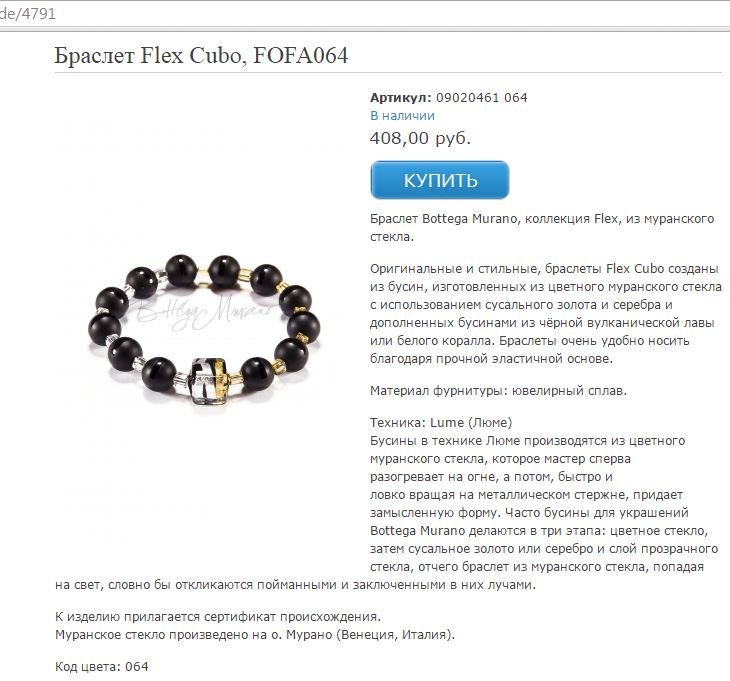Click the glass cube bead in the photo
730x681 pixels.
(209, 380)
